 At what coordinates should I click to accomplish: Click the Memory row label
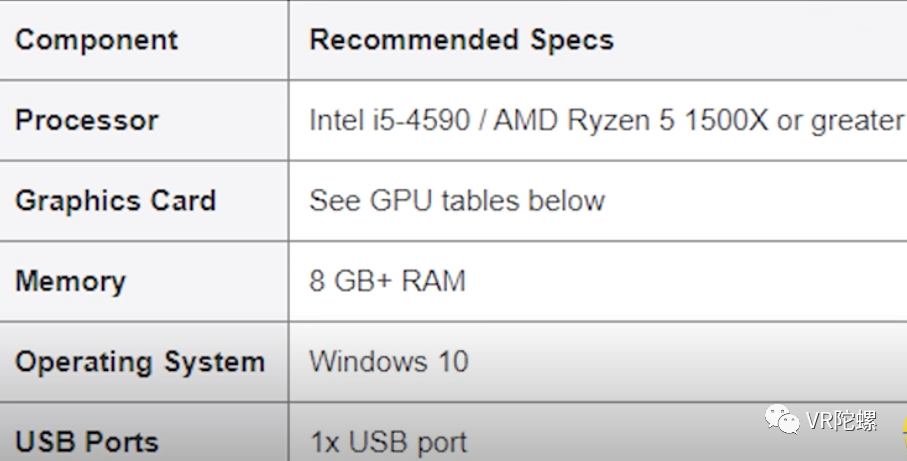(x=71, y=282)
